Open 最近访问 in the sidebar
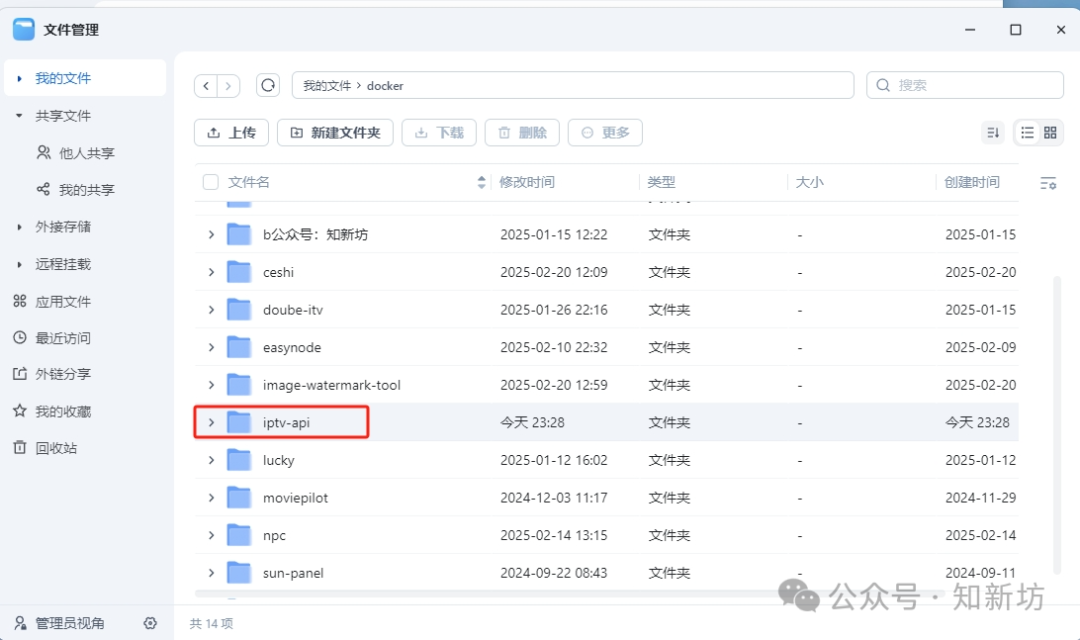The image size is (1080, 640). (x=62, y=338)
